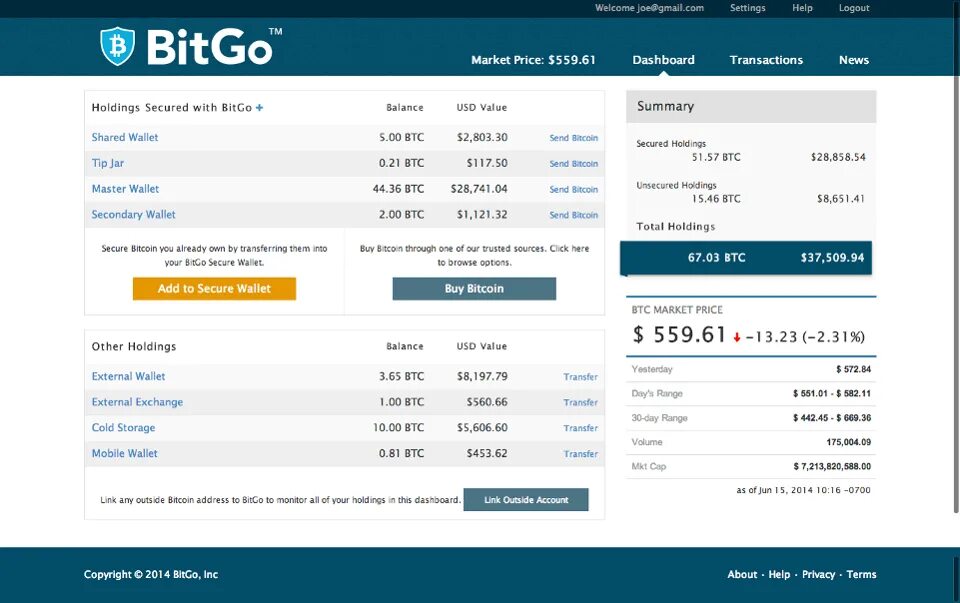Screen dimensions: 960x603
Task: Log out using the Logout link
Action: [x=854, y=8]
